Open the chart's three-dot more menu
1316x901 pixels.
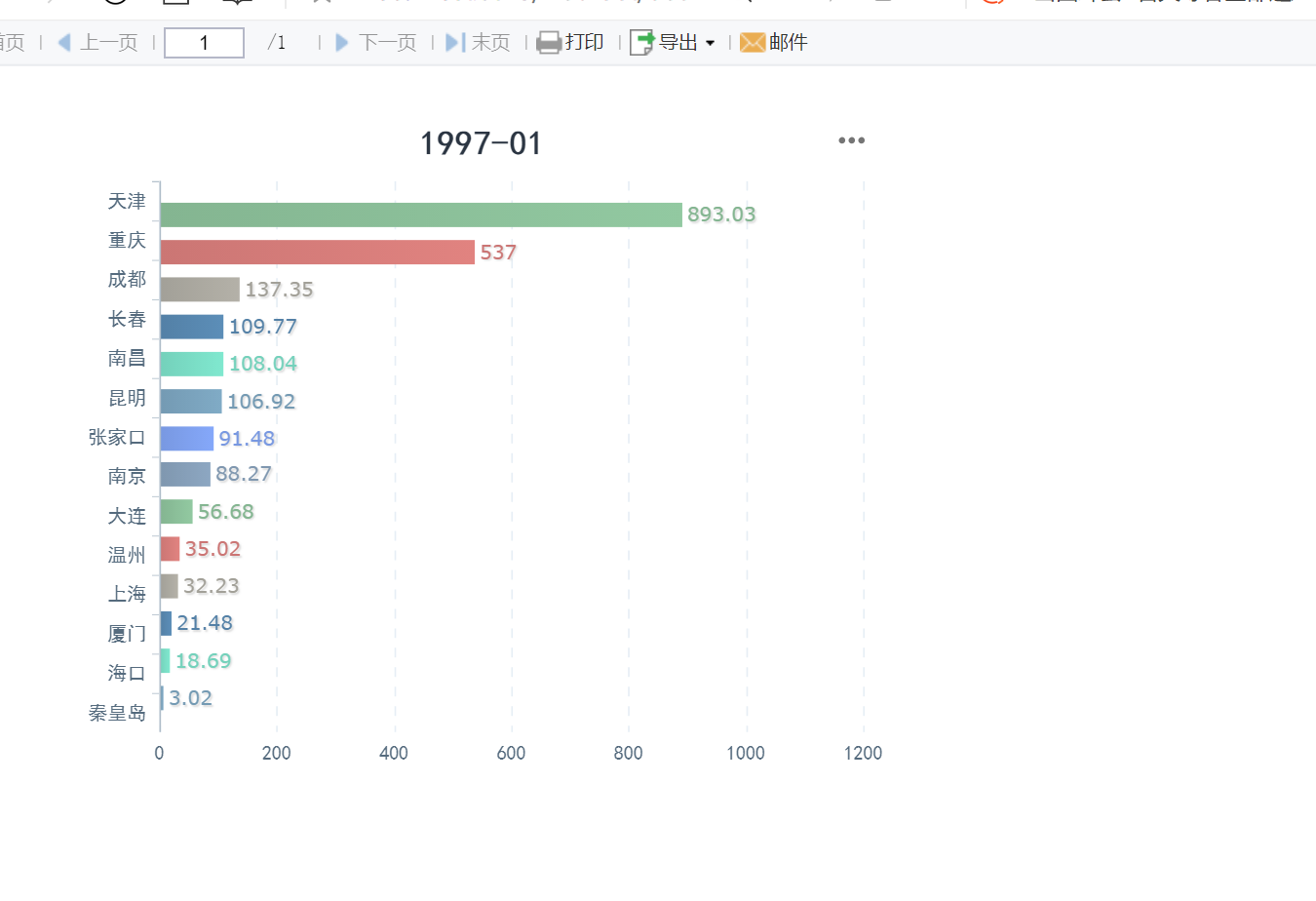point(851,140)
